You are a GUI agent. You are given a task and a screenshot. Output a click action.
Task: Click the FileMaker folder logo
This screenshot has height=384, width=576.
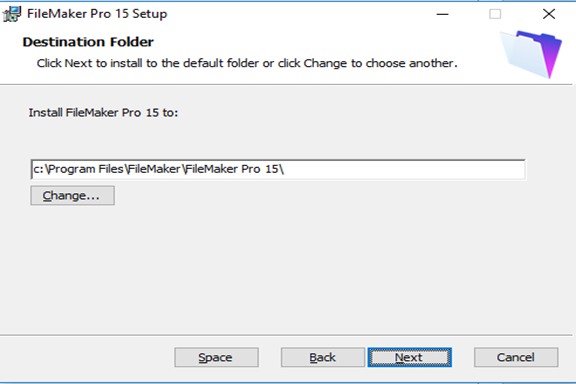point(531,54)
